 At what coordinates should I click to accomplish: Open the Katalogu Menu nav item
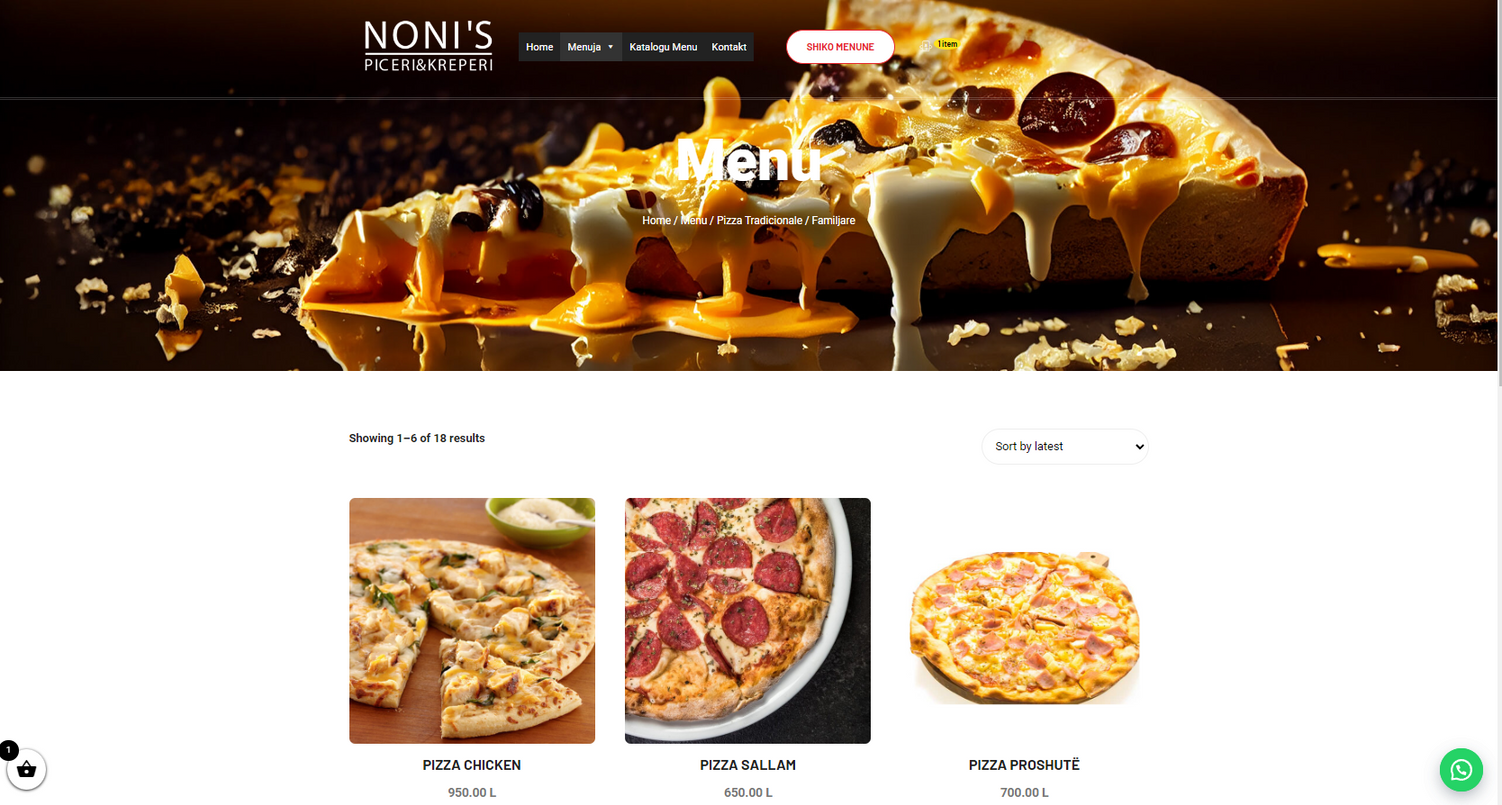[663, 47]
